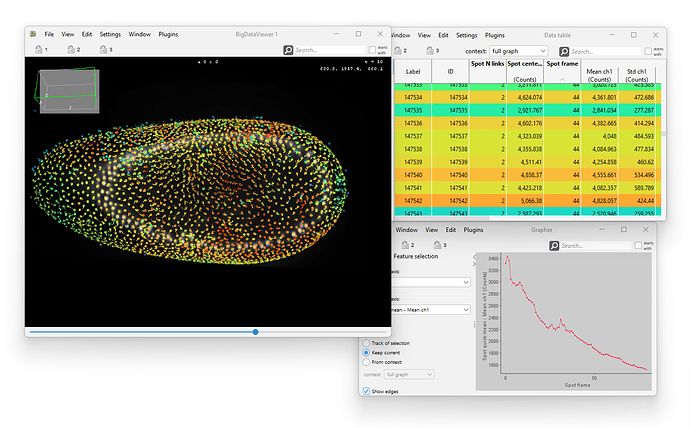Click the BigDataViewer application icon in title bar
The width and height of the screenshot is (690, 428).
click(33, 34)
